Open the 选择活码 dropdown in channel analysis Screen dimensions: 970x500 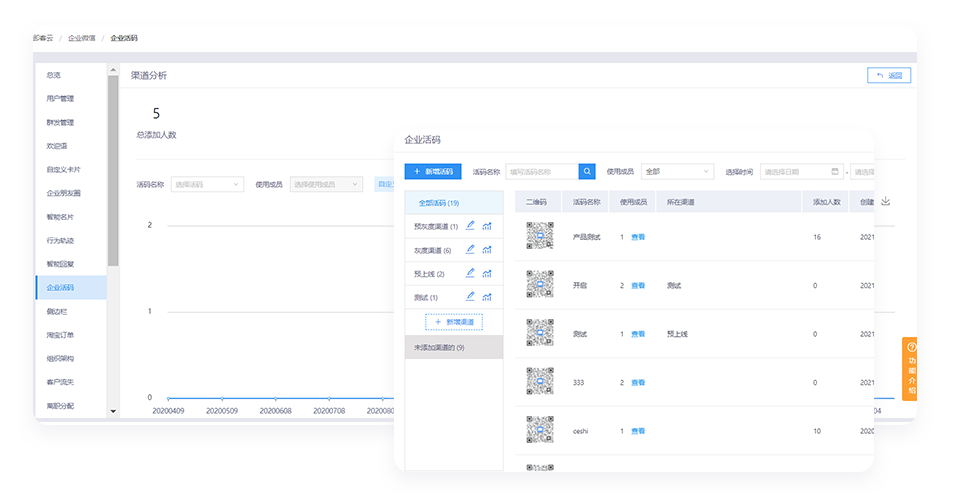207,184
